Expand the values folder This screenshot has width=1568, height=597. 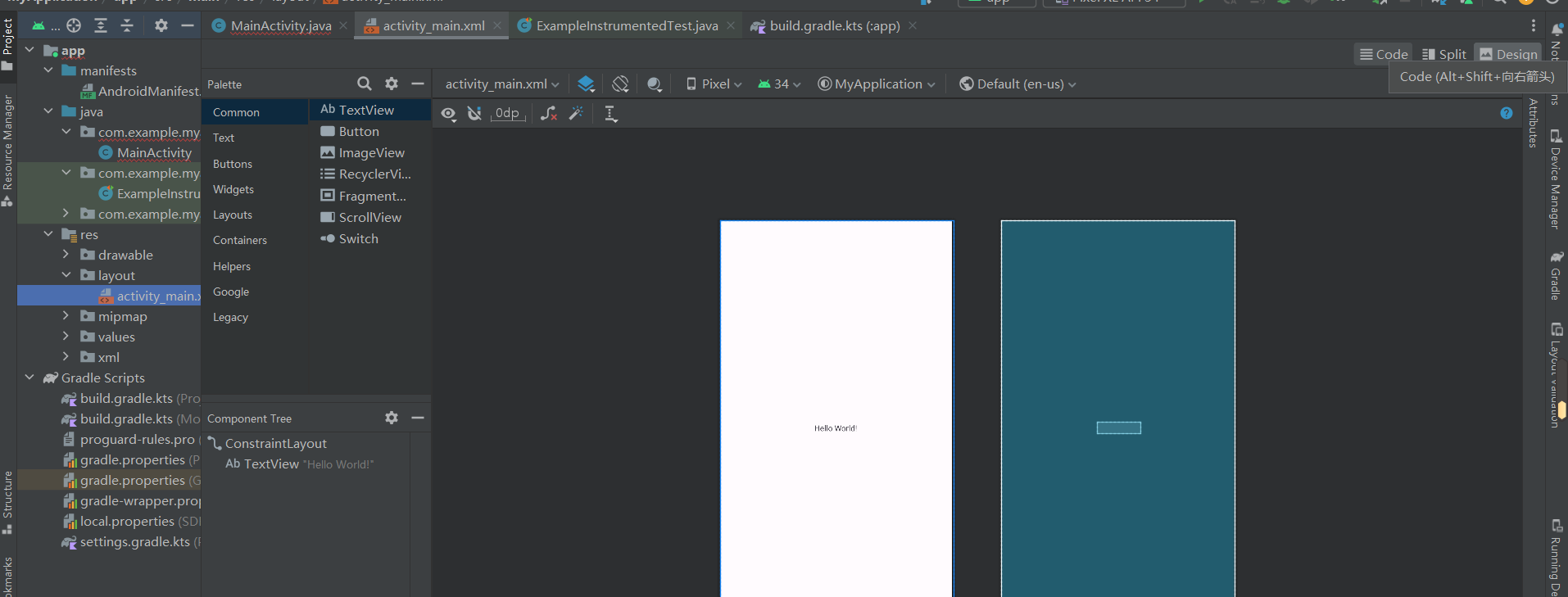pyautogui.click(x=66, y=337)
